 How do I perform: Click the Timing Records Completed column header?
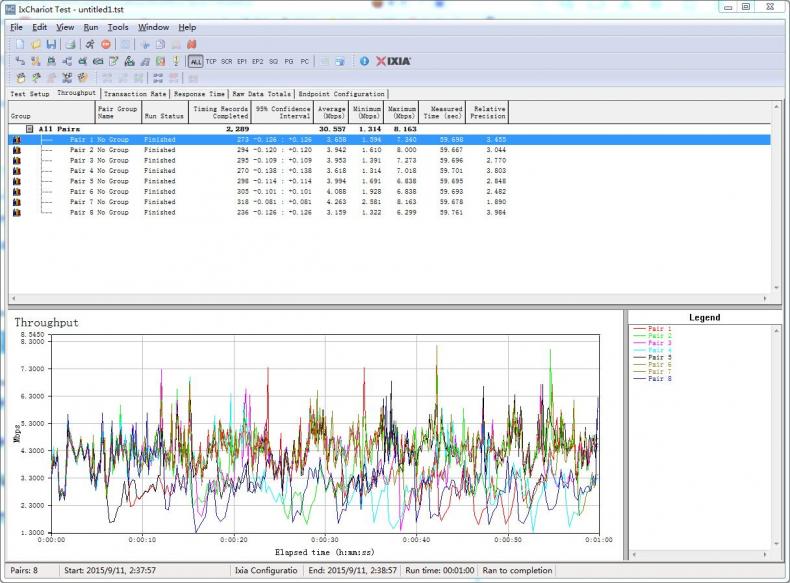(x=220, y=112)
